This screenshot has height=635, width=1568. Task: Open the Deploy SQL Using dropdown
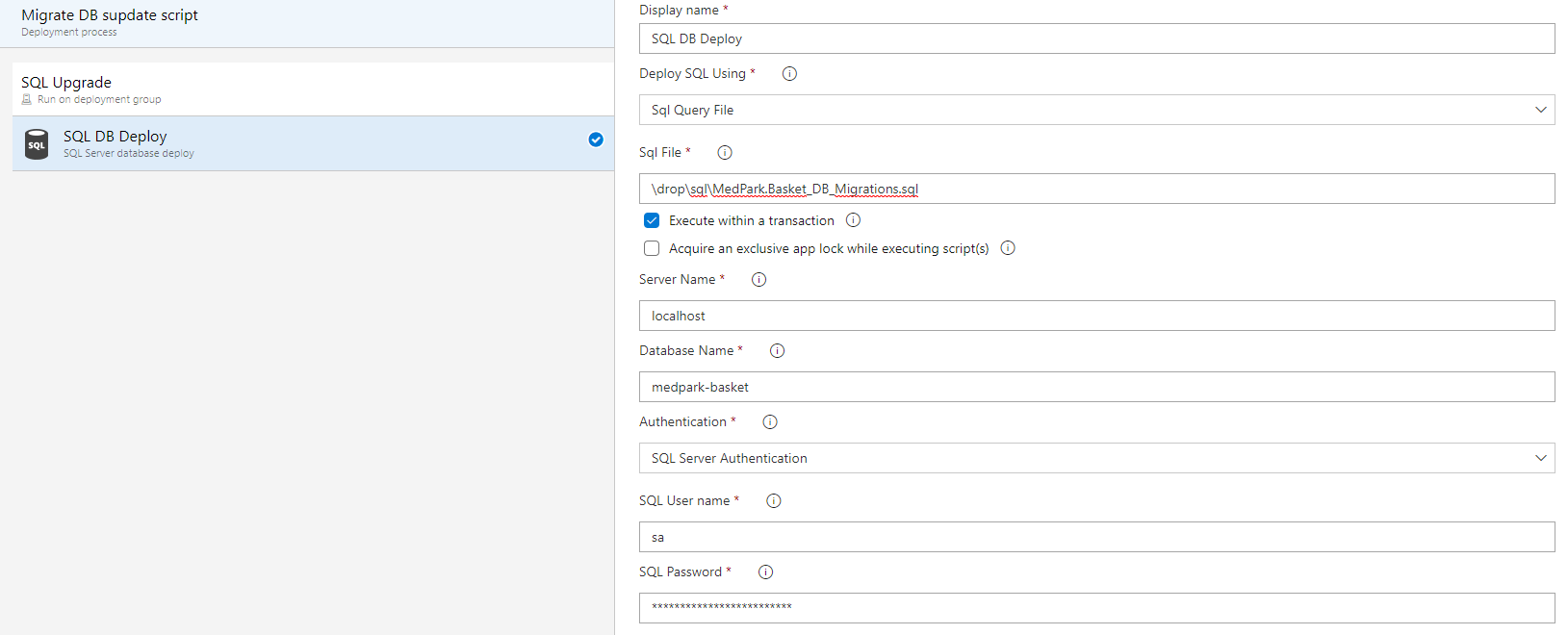pyautogui.click(x=1096, y=110)
